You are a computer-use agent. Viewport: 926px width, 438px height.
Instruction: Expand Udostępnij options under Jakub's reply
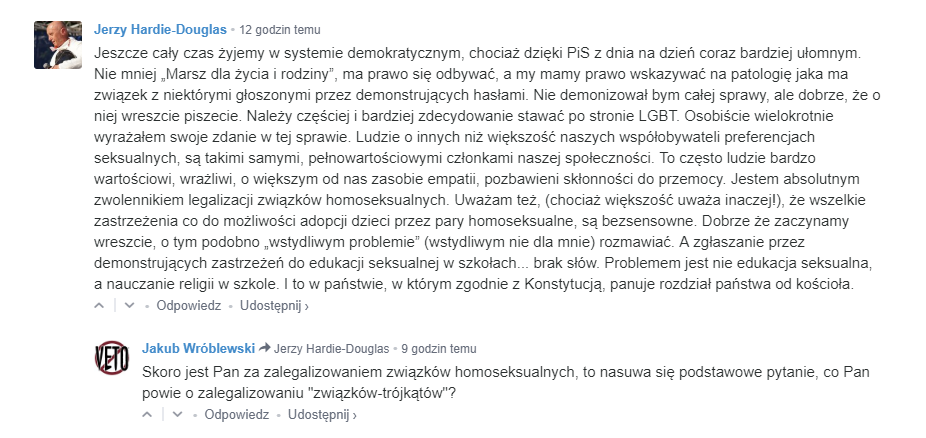[322, 413]
